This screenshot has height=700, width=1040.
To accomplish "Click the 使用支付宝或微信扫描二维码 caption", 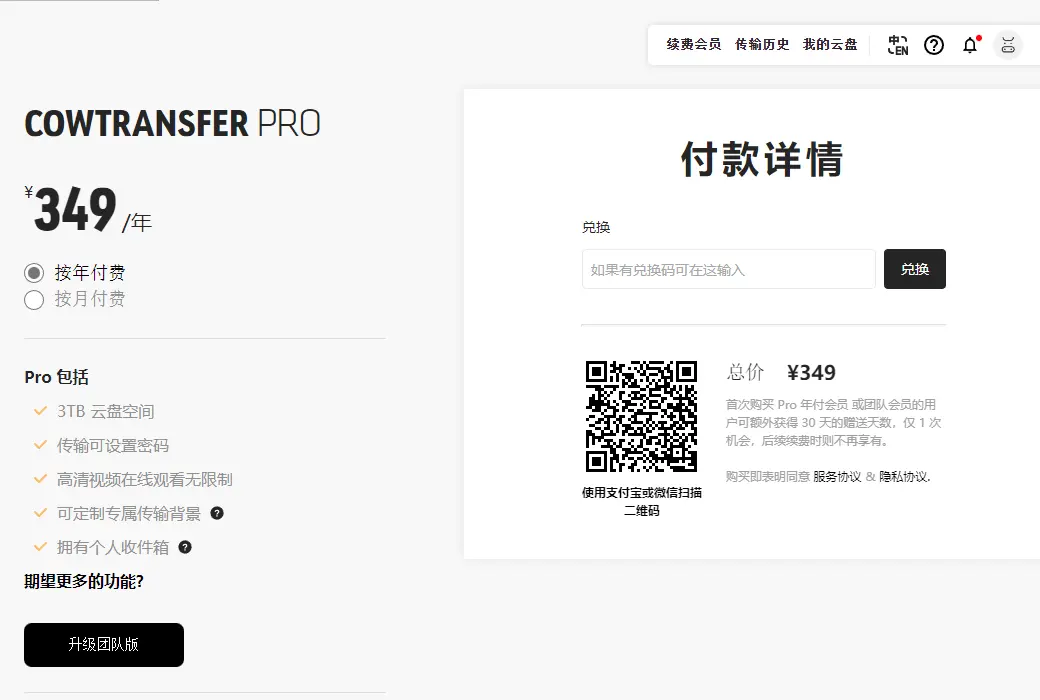I will click(x=641, y=501).
